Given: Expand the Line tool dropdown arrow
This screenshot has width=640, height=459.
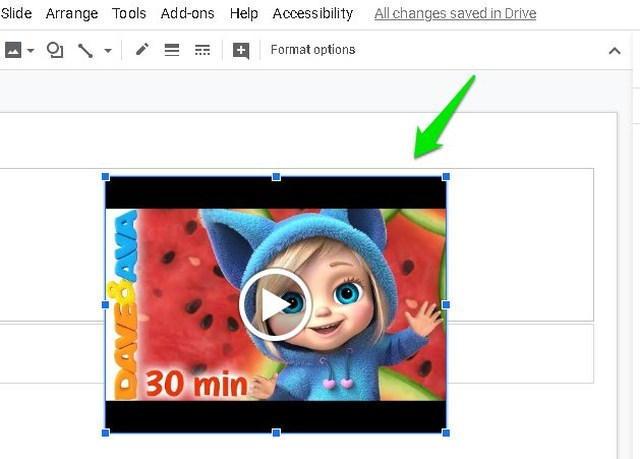Looking at the screenshot, I should point(108,51).
